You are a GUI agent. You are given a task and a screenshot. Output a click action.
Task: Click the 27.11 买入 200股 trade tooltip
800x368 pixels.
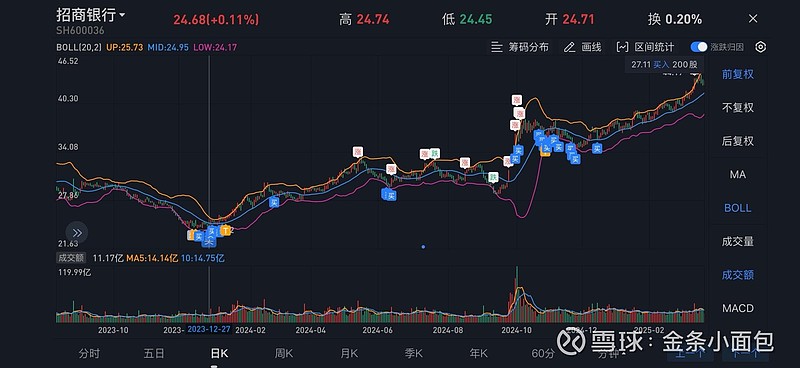click(664, 64)
